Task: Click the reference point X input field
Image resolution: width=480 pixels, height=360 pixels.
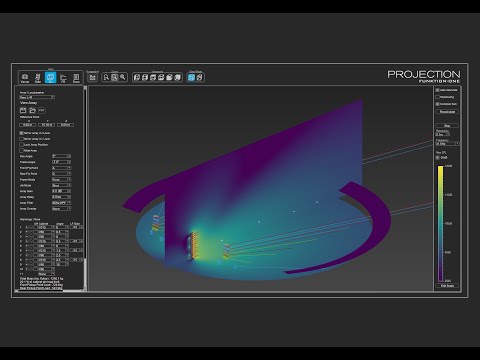Action: (27, 125)
